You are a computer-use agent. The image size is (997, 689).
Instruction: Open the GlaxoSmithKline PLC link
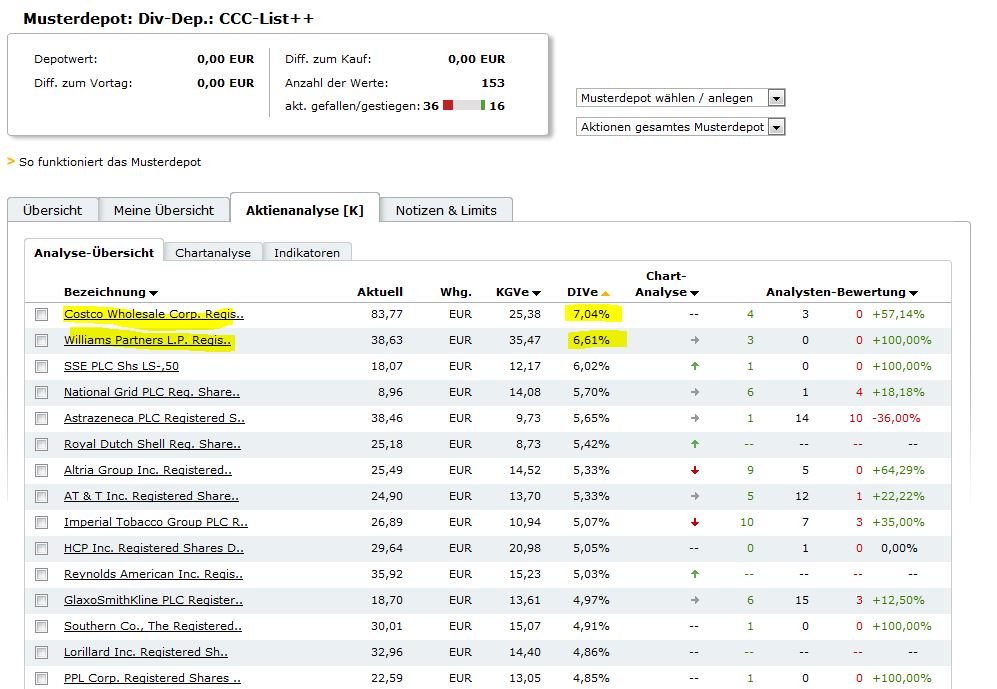[x=153, y=601]
